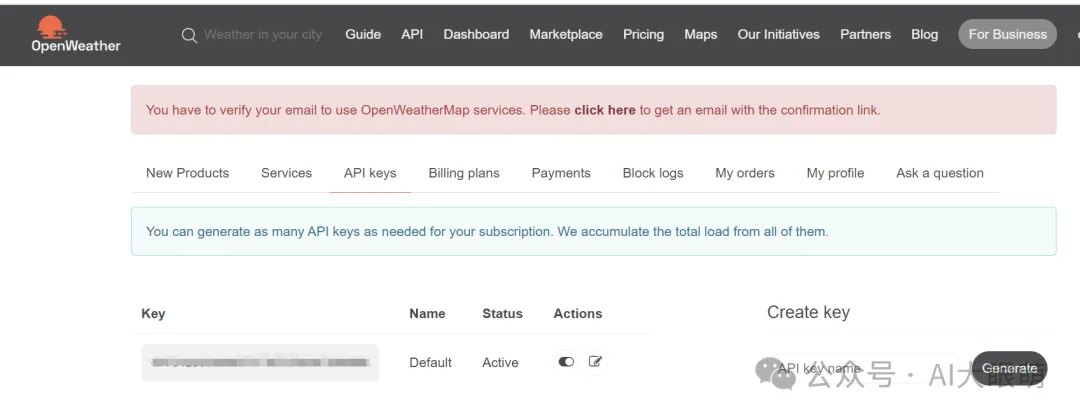Open the Marketplace page
This screenshot has width=1080, height=418.
pyautogui.click(x=566, y=34)
